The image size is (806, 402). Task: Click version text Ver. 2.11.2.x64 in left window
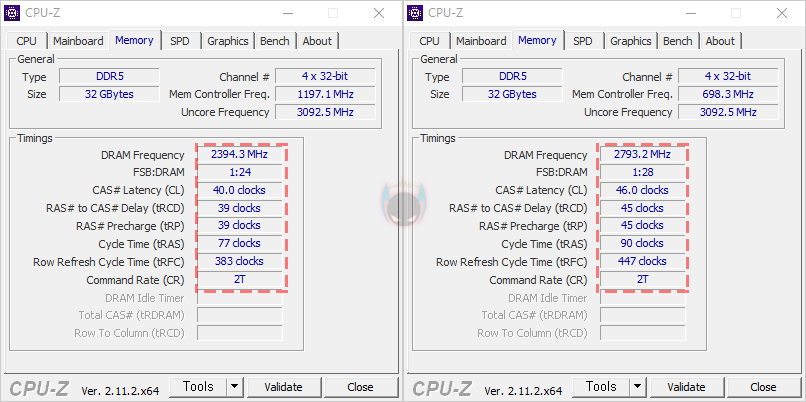click(120, 391)
